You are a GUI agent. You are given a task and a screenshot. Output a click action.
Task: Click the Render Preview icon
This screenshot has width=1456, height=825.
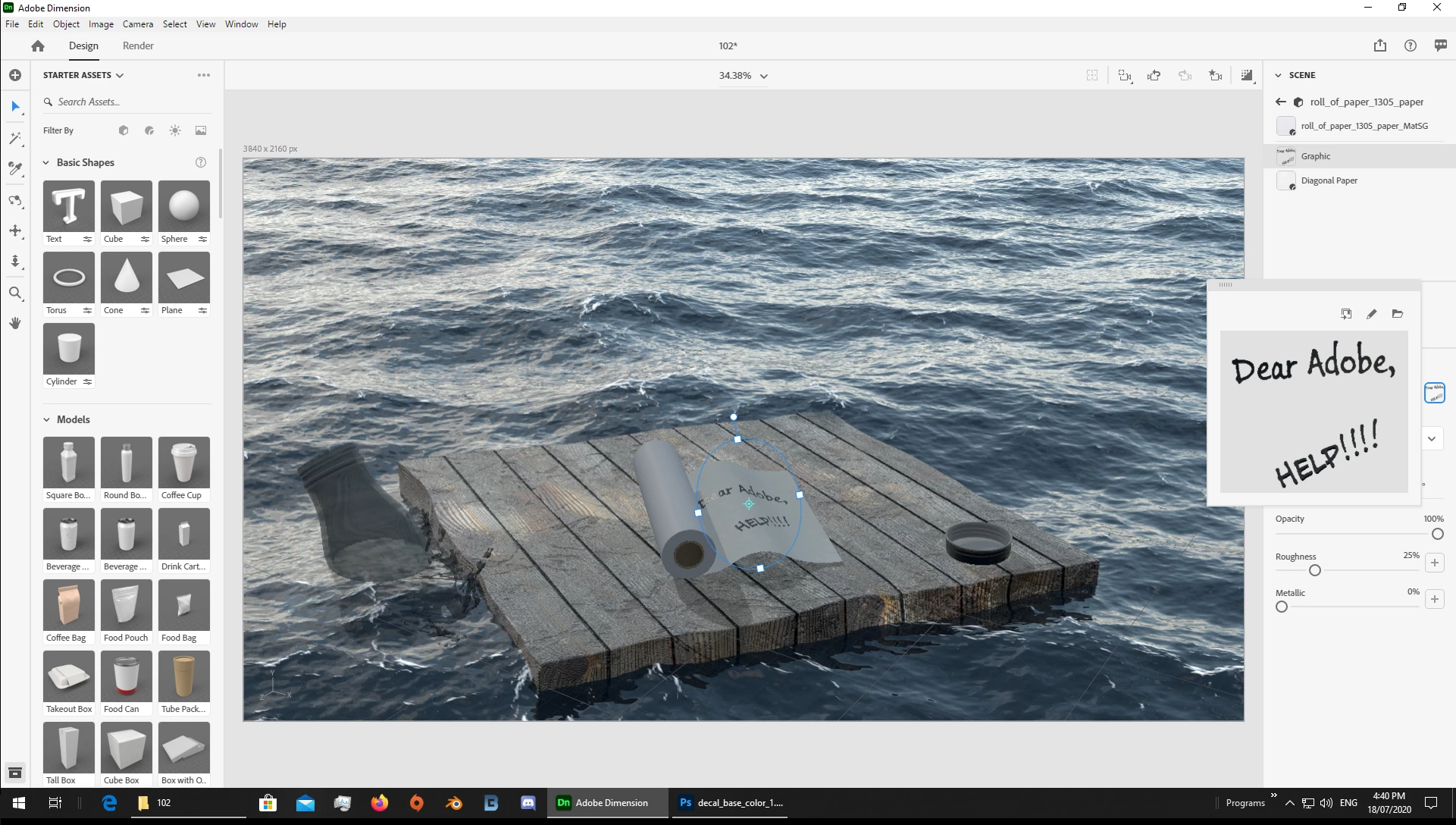point(1247,76)
